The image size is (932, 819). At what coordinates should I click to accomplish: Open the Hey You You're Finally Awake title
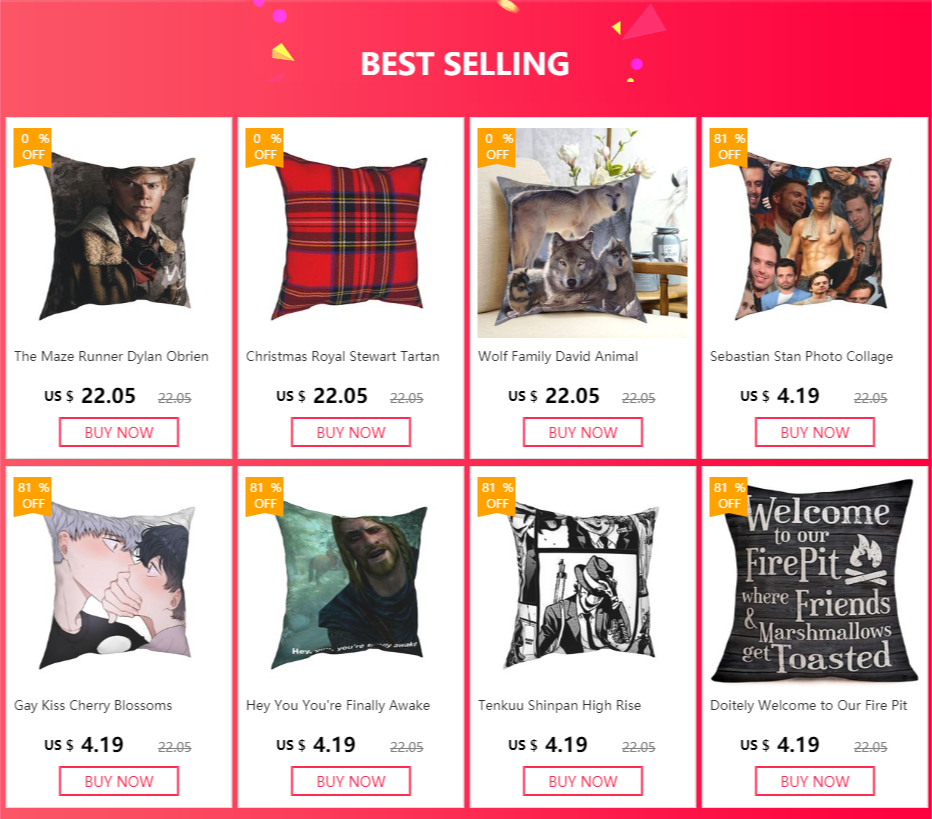(x=338, y=705)
